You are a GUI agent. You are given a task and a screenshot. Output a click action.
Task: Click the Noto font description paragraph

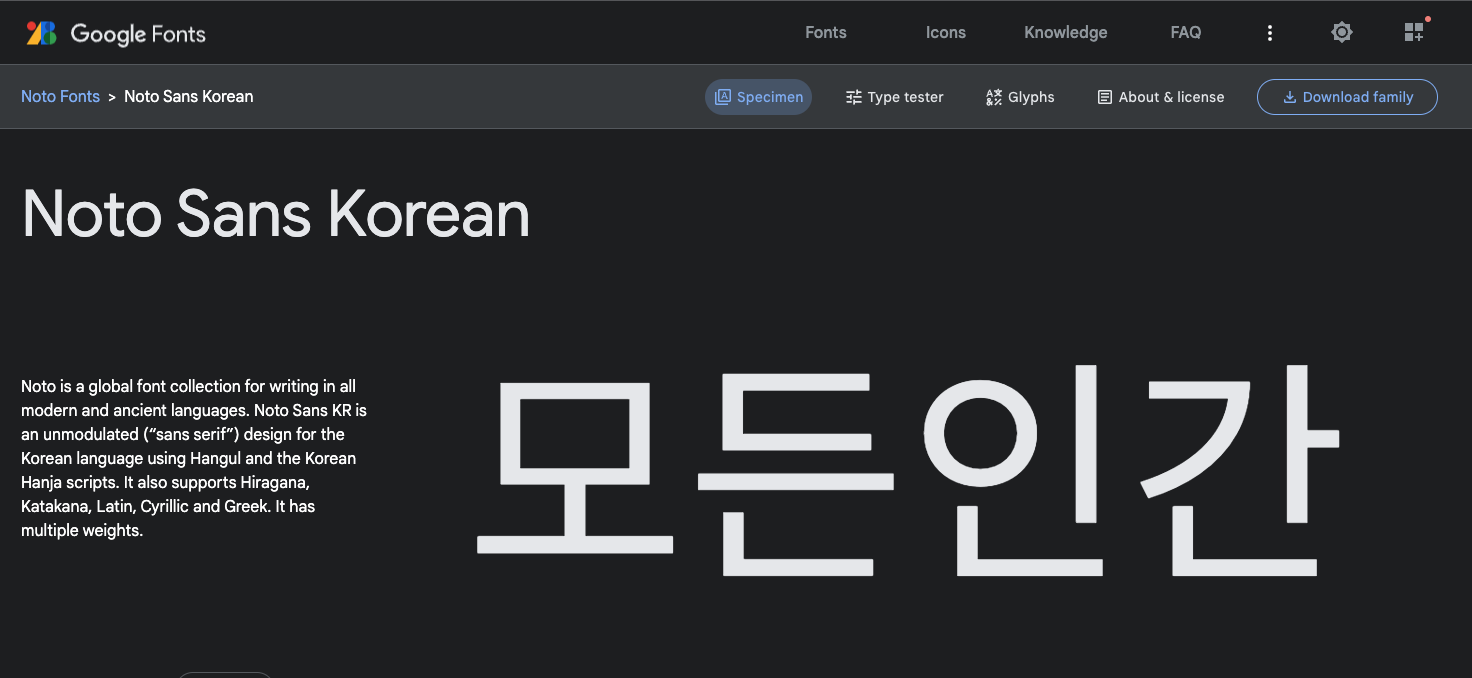pos(195,458)
